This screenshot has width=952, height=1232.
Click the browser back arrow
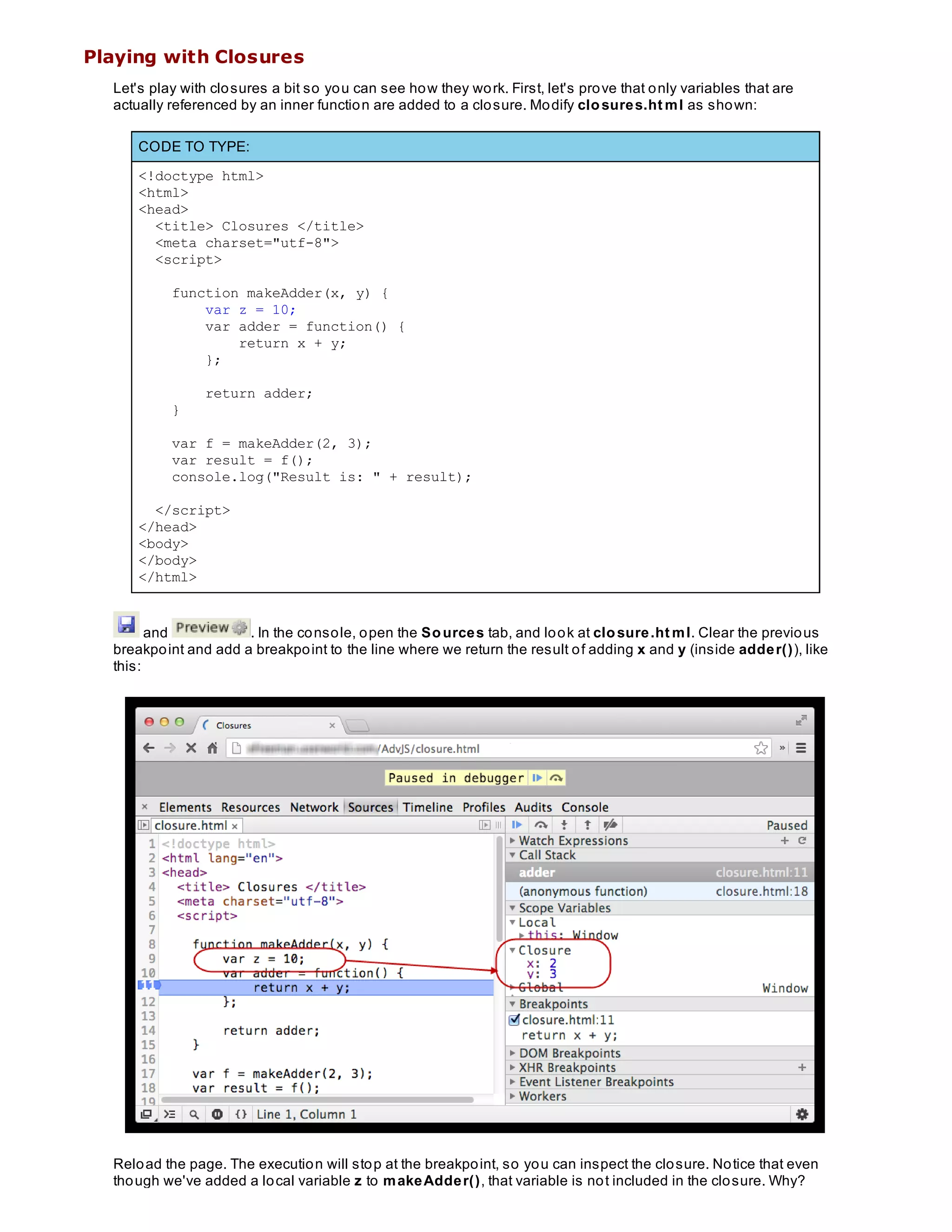tap(148, 748)
